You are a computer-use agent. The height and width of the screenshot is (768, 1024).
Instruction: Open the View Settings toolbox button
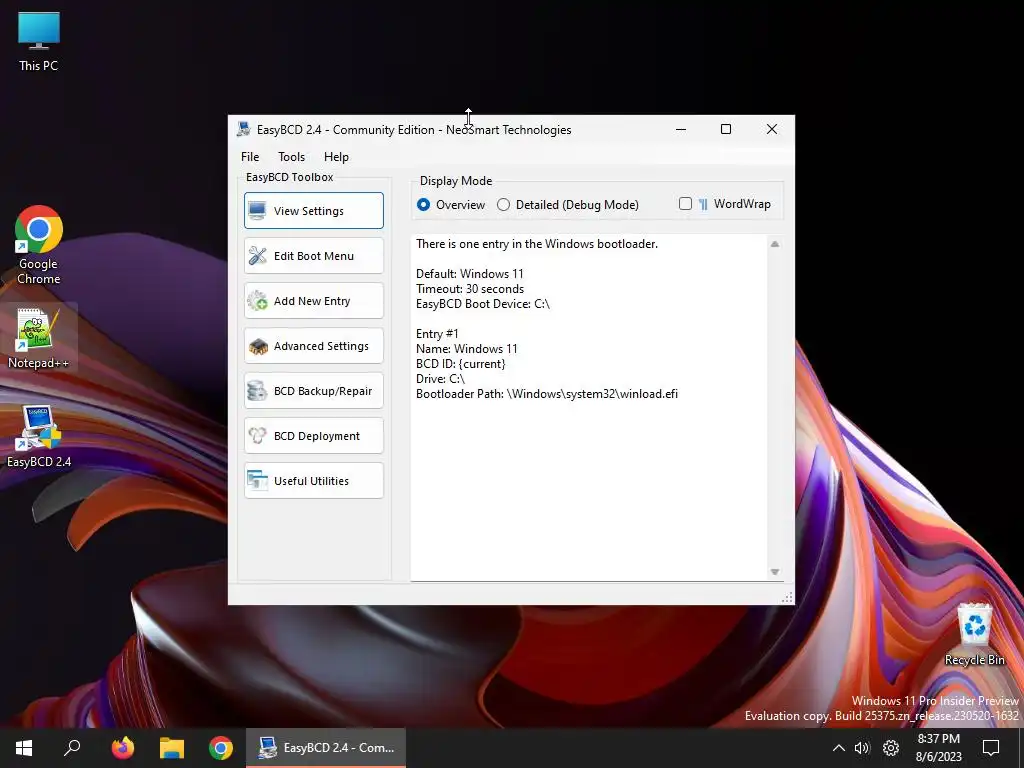point(313,210)
